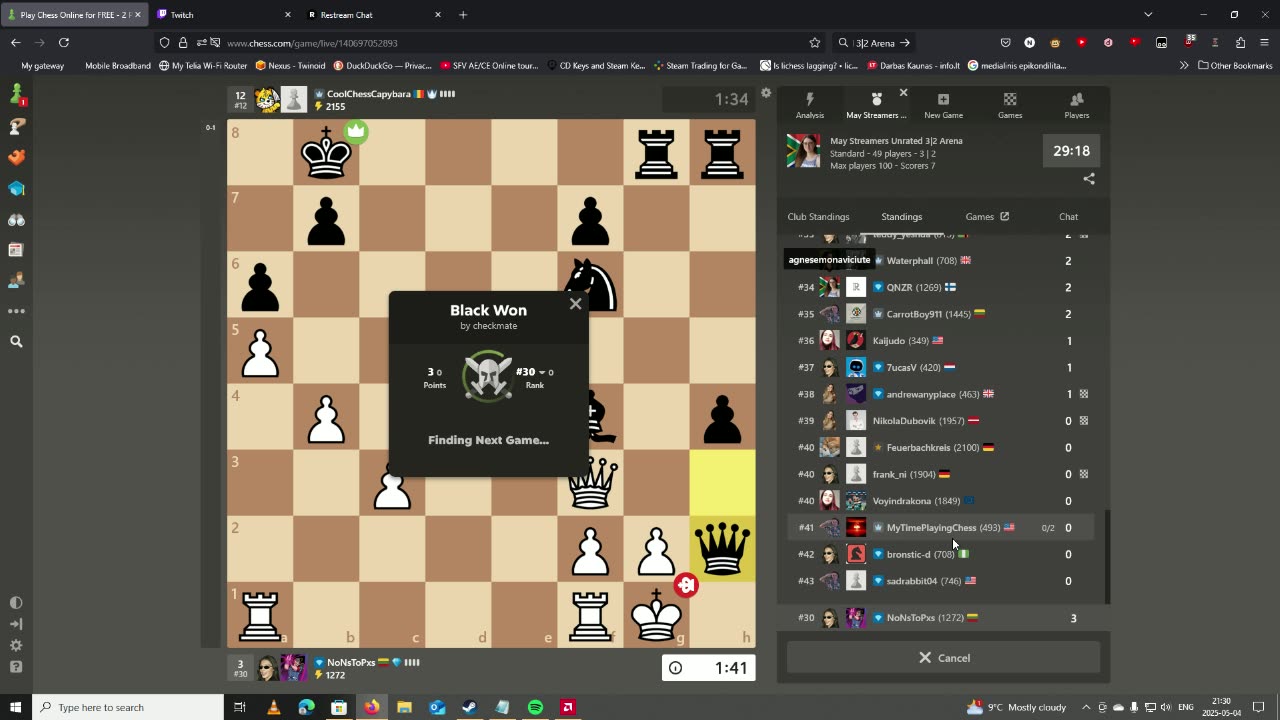Open the News icon in sidebar
The height and width of the screenshot is (720, 1280).
point(16,250)
